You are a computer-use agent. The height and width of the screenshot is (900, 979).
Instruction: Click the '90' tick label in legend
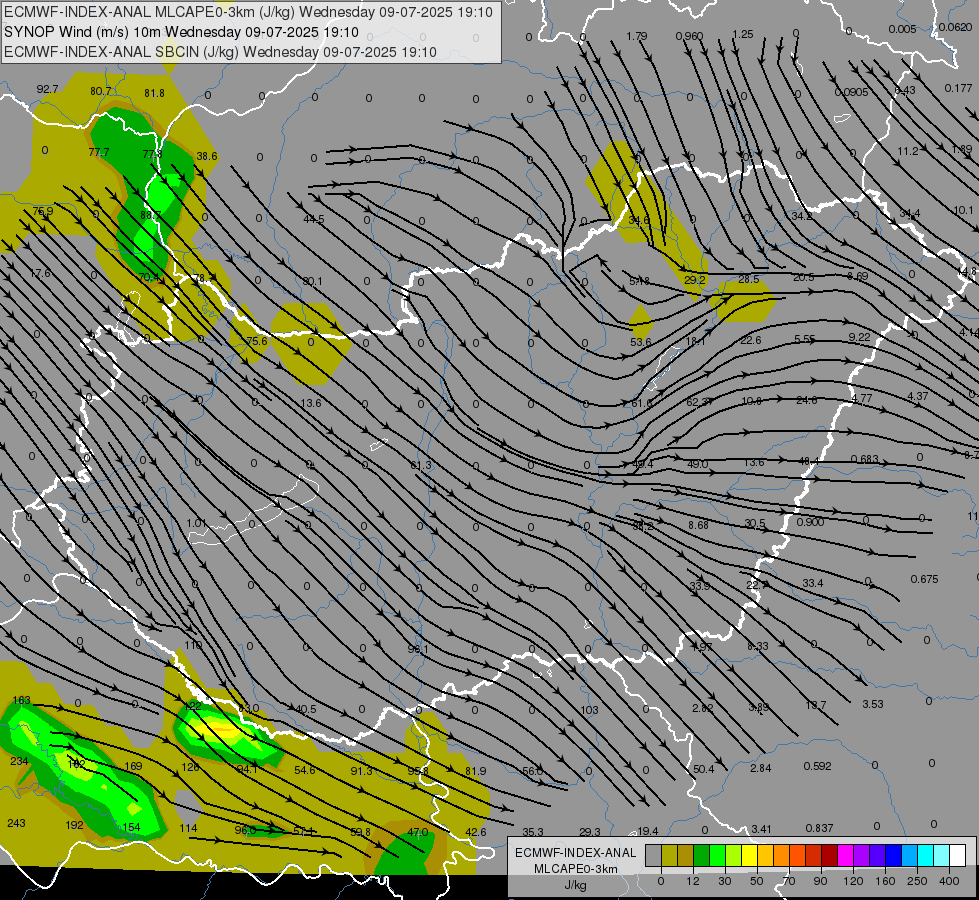(820, 881)
